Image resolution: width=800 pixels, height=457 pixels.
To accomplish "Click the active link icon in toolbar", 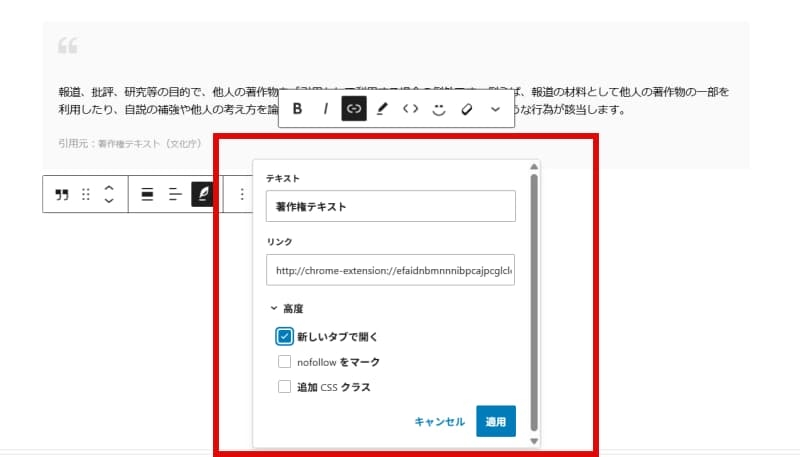I will coord(354,109).
